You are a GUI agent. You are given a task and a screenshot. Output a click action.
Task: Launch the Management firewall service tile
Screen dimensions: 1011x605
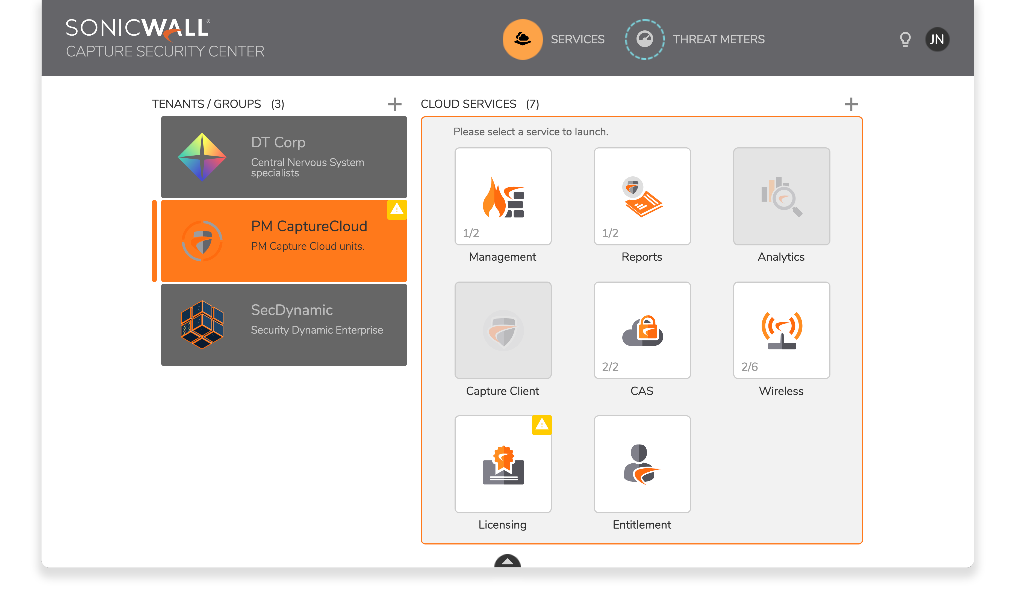coord(503,196)
